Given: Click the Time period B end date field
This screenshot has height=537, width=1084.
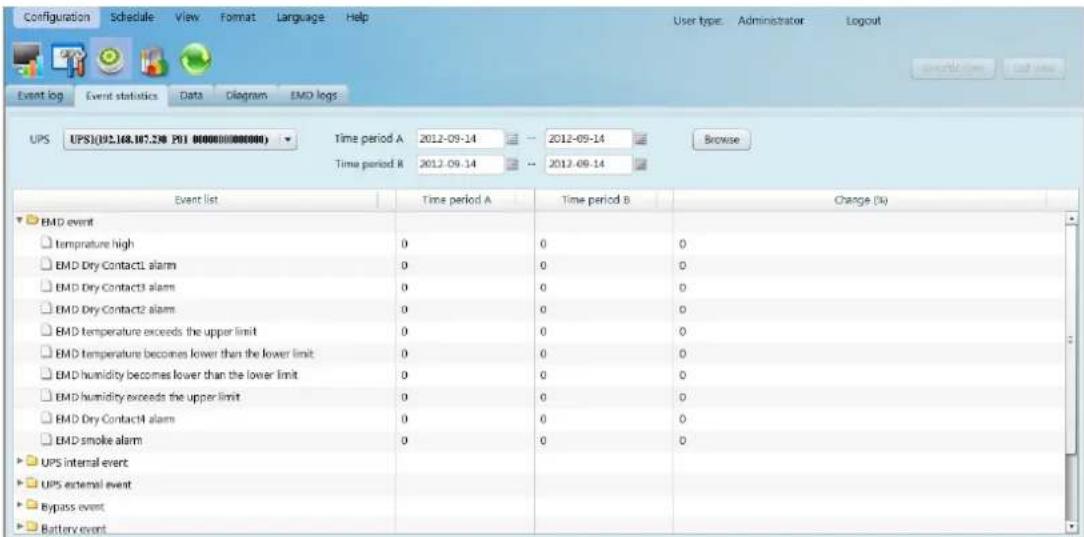Looking at the screenshot, I should pyautogui.click(x=588, y=164).
